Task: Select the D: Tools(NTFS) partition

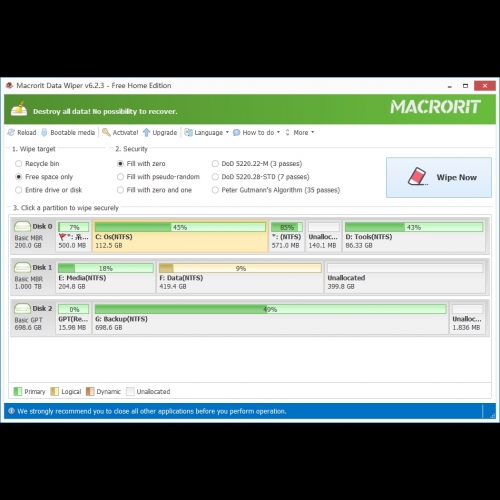Action: 414,236
